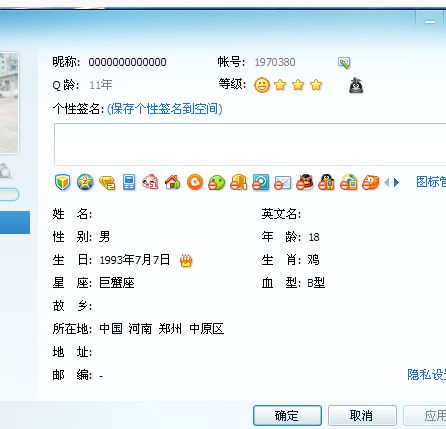Click inside the personal signature text box
This screenshot has width=446, height=429.
point(250,144)
